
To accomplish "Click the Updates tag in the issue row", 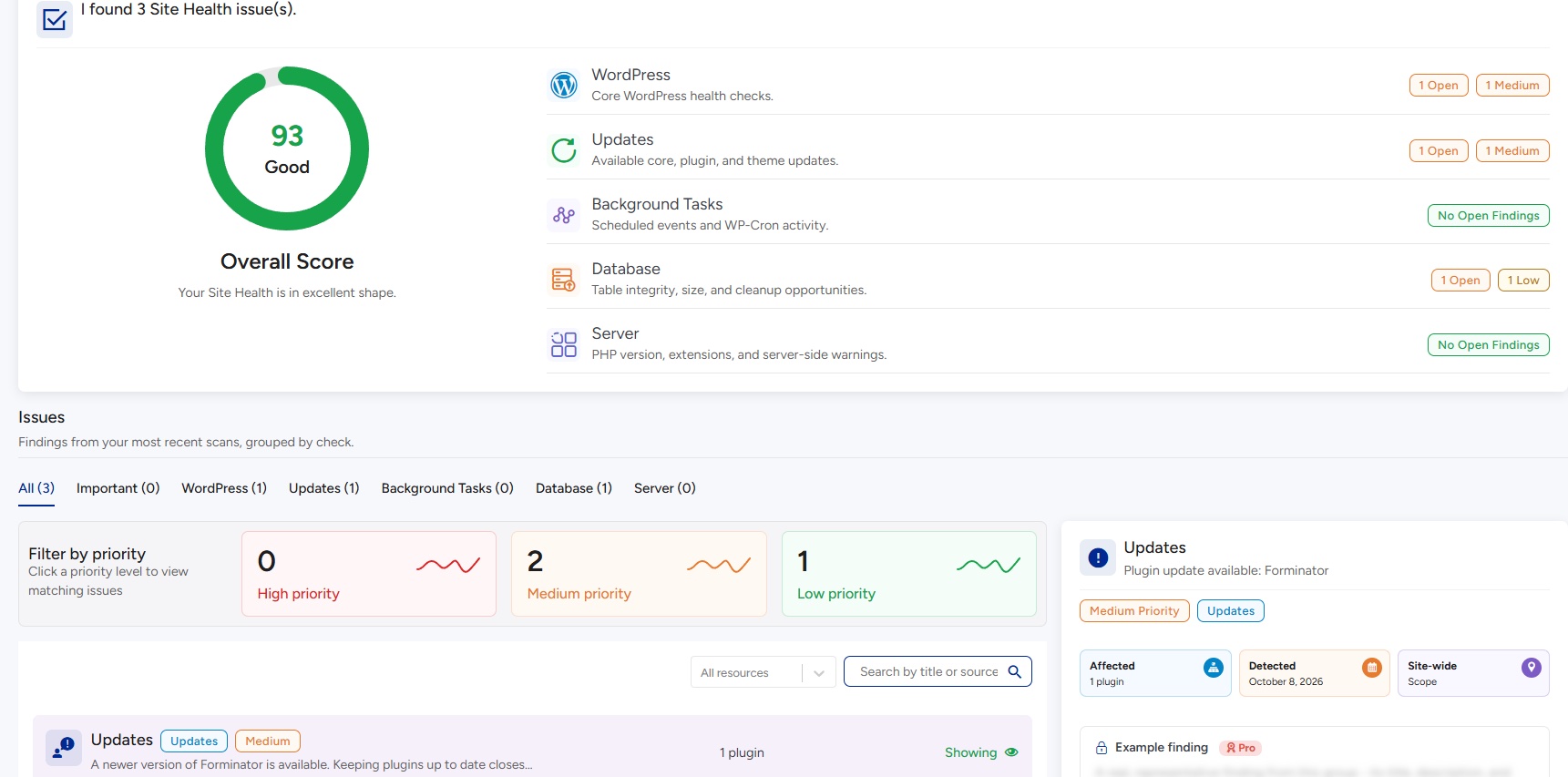I will (x=194, y=741).
